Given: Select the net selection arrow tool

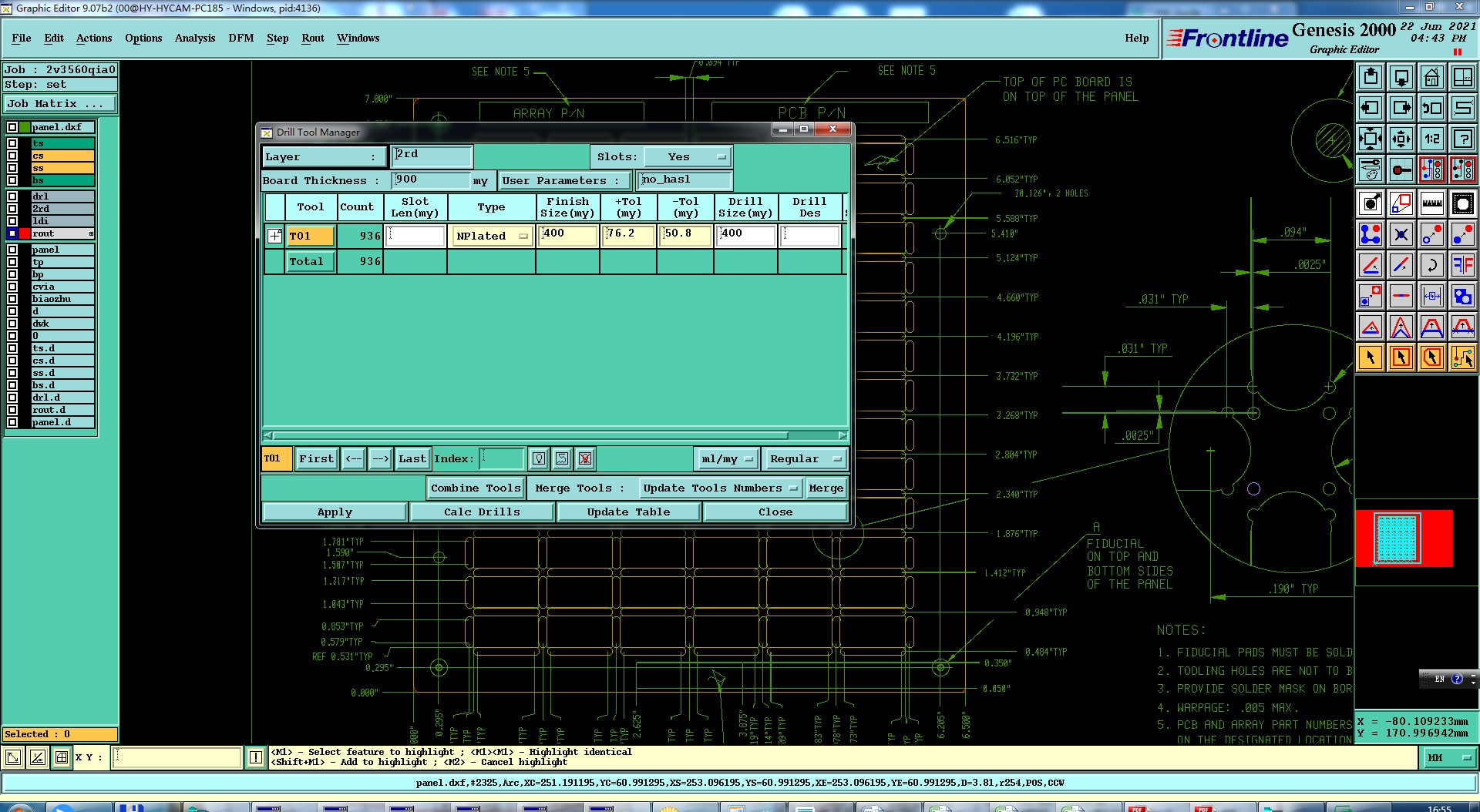Looking at the screenshot, I should 1463,357.
